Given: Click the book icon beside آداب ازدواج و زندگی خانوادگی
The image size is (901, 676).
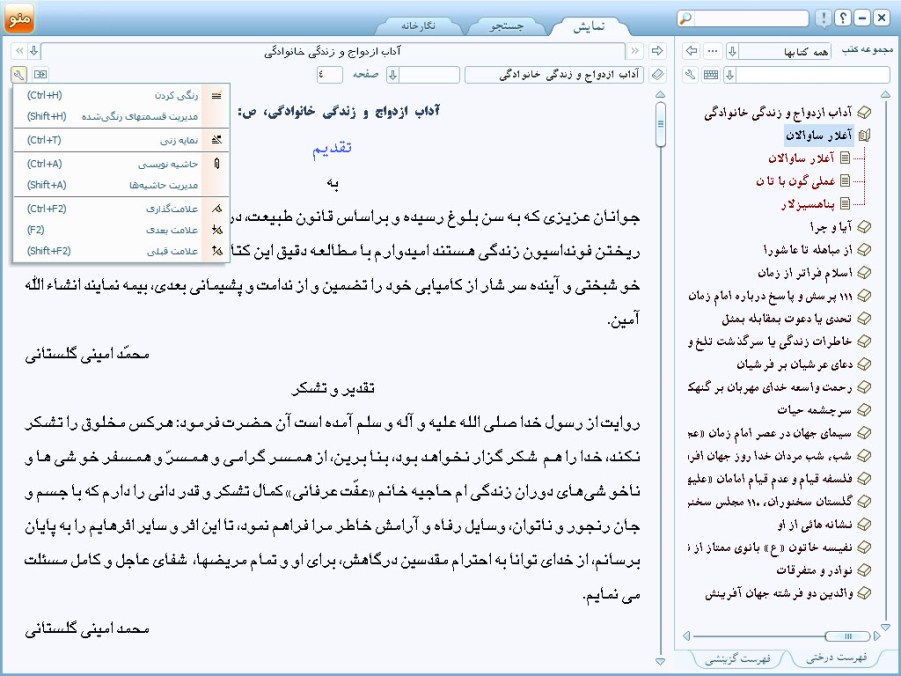Looking at the screenshot, I should [x=864, y=112].
